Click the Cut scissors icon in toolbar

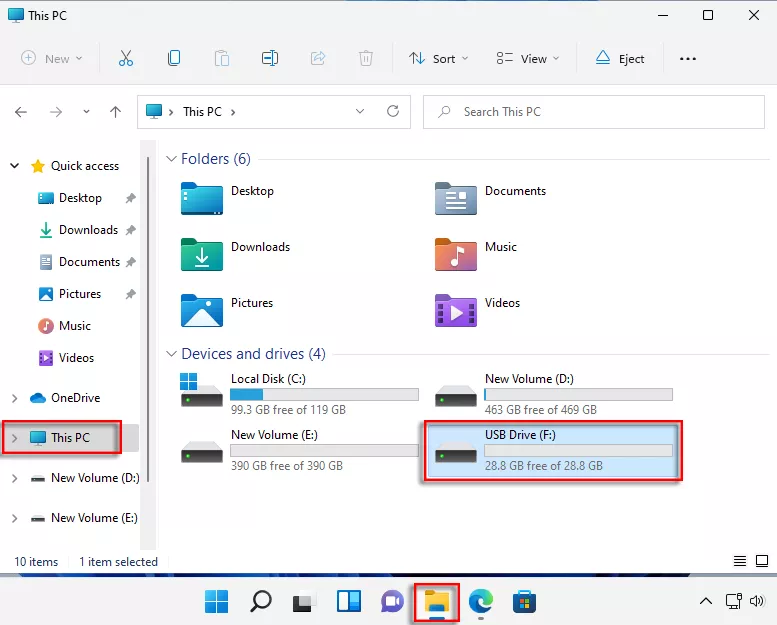coord(125,58)
